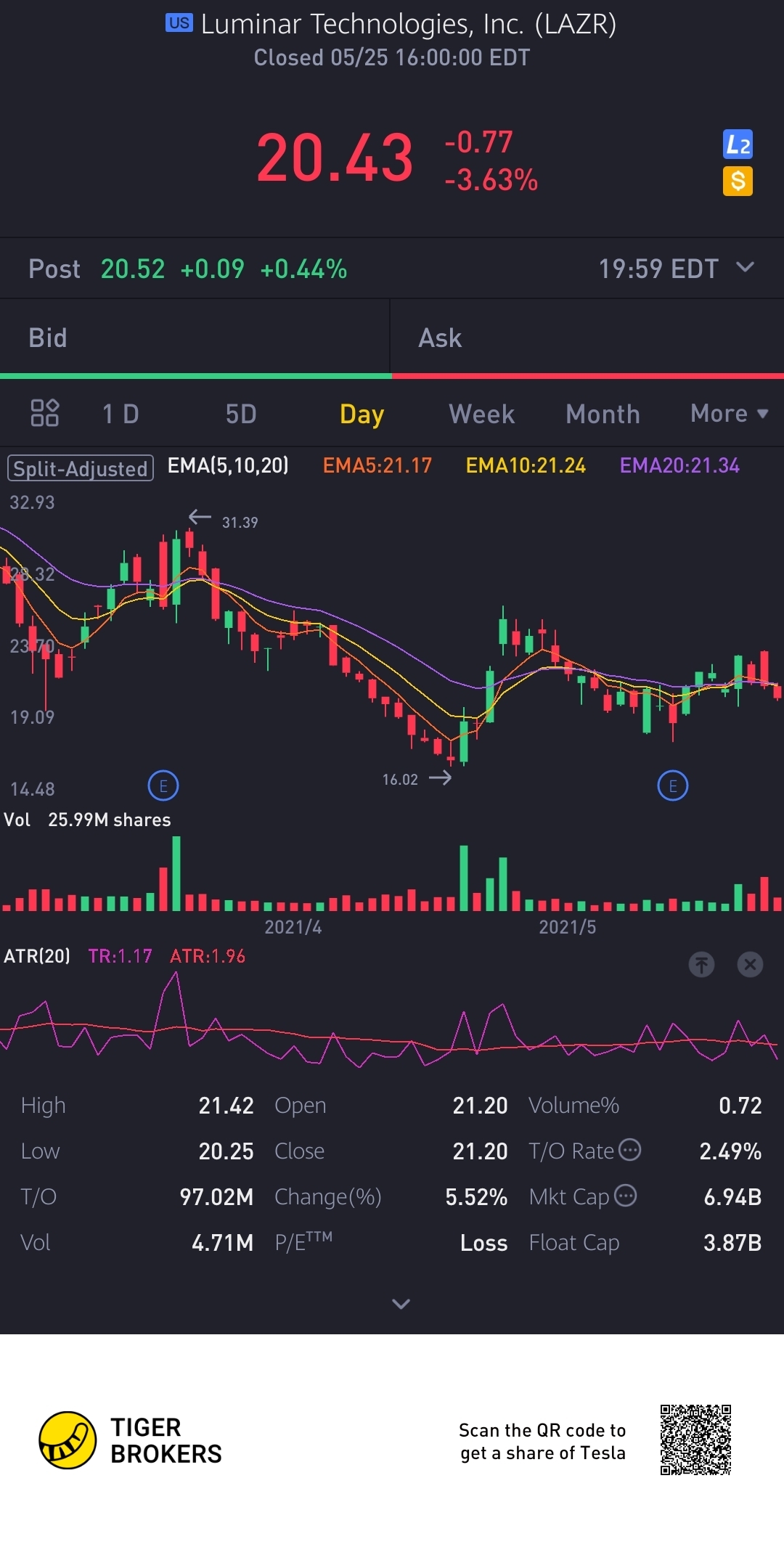Expand the post-market time dropdown
Image resolution: width=784 pixels, height=1547 pixels.
(745, 267)
